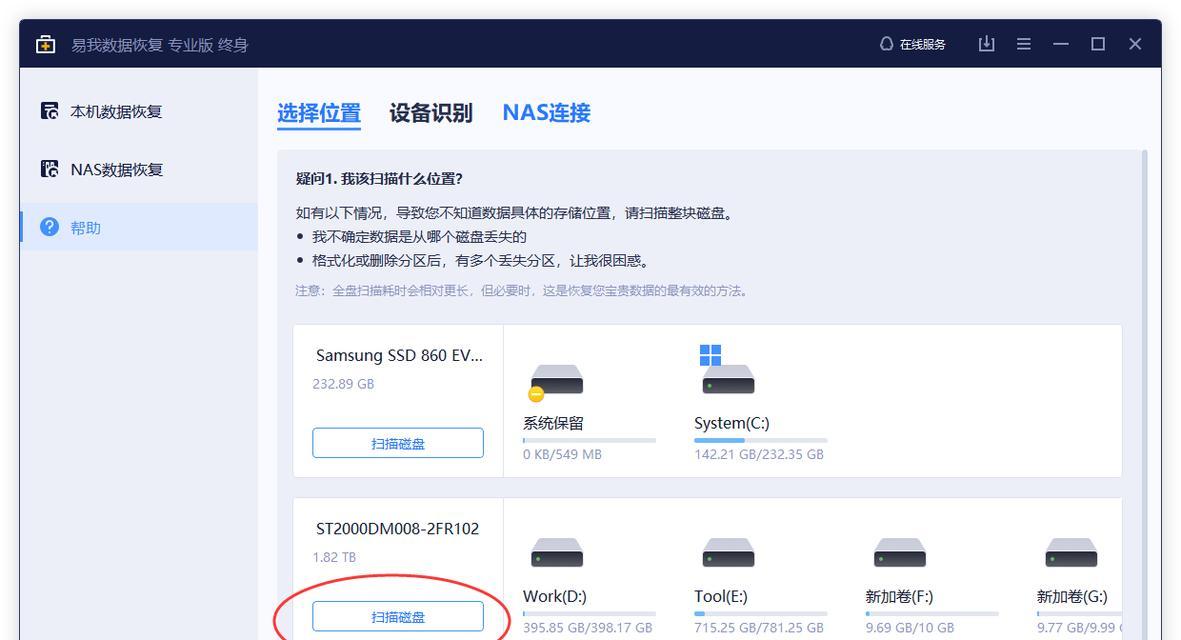This screenshot has width=1181, height=640.
Task: Select the NAS data recovery sidebar icon
Action: click(x=49, y=169)
